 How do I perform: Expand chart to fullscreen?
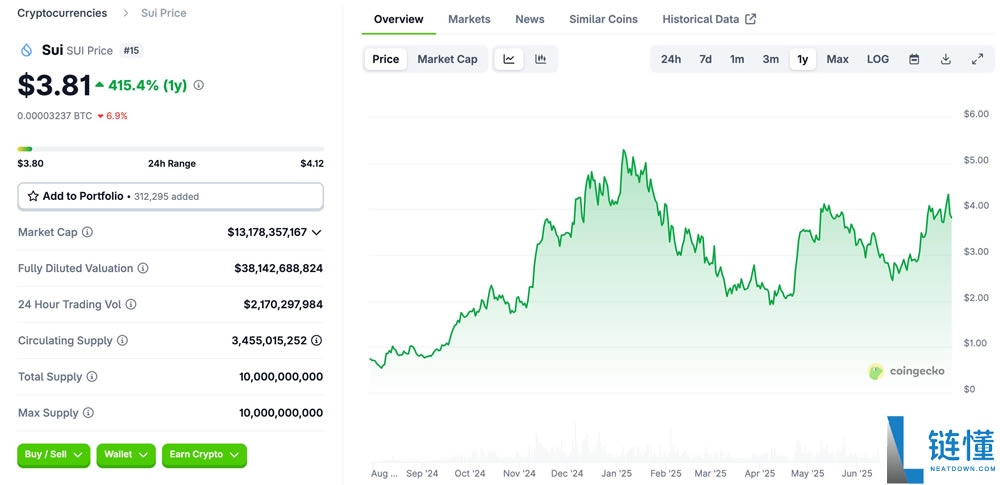tap(977, 59)
